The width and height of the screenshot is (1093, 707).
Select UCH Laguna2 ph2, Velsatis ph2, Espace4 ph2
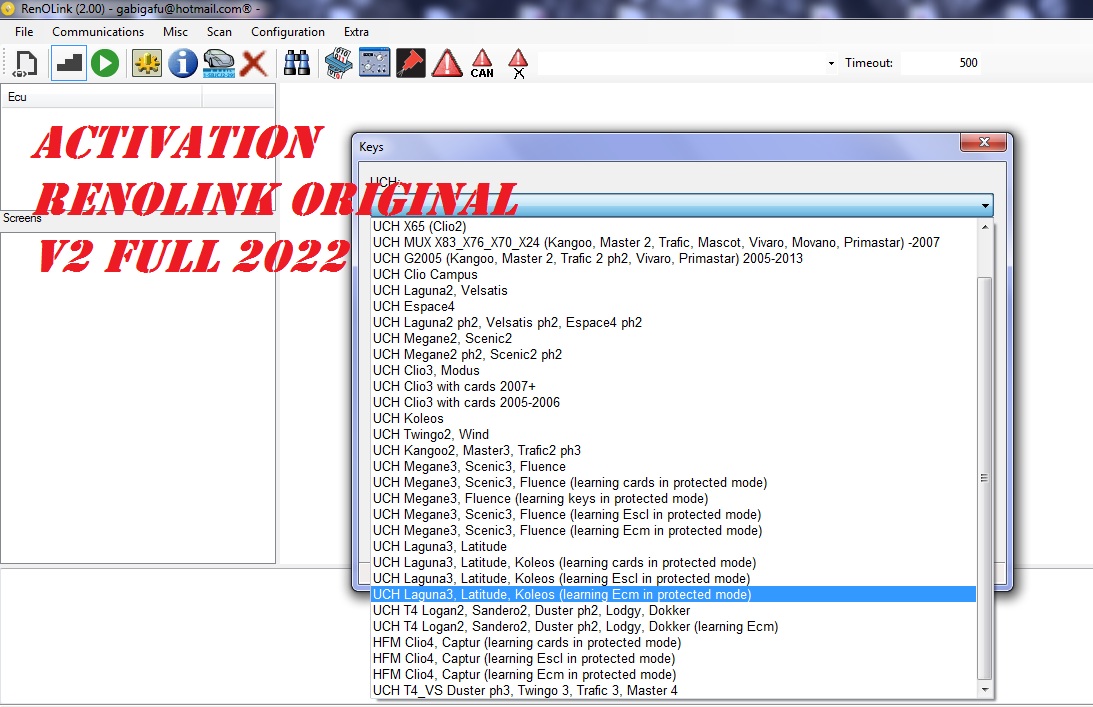(673, 322)
